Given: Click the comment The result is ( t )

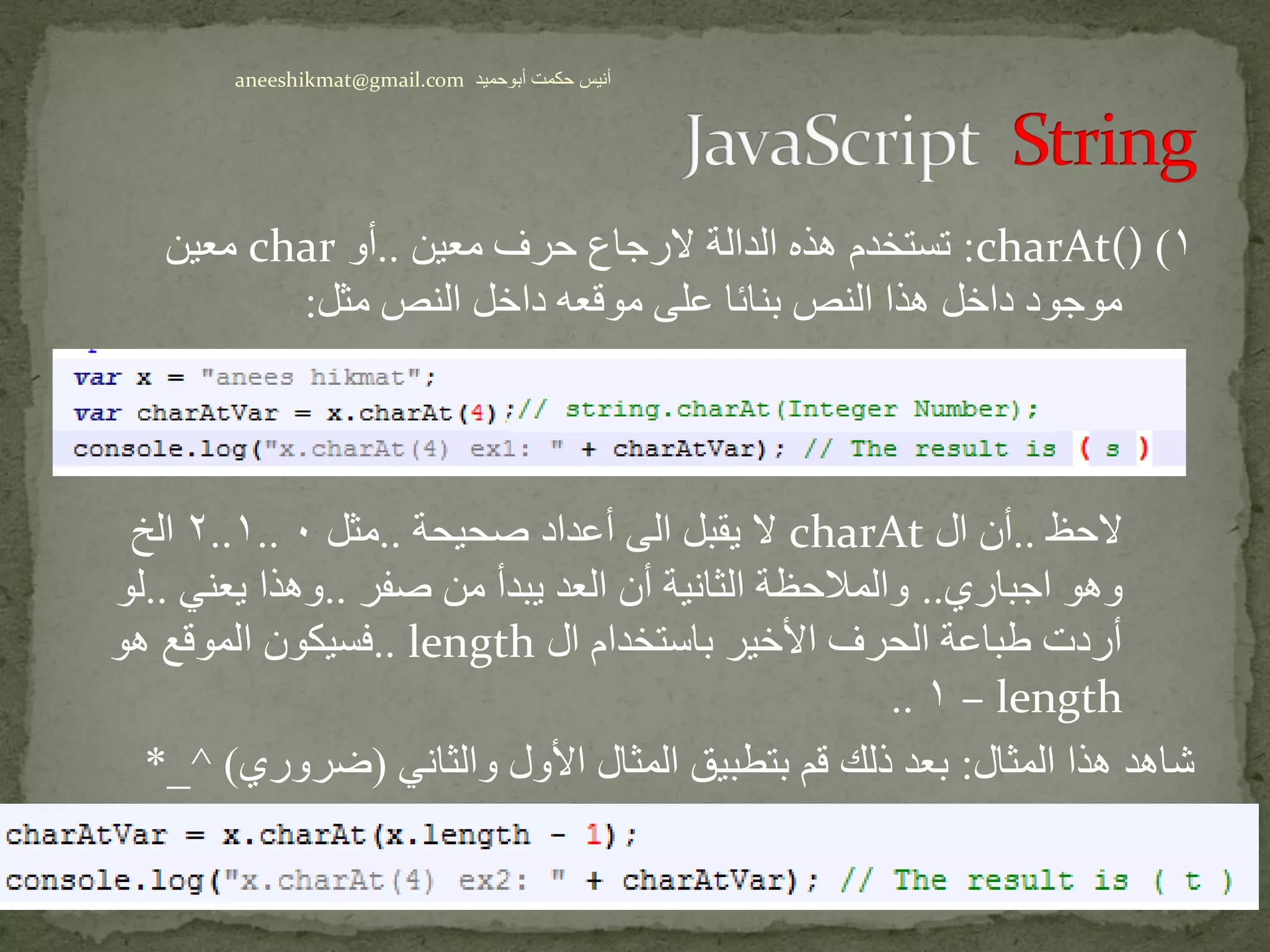Looking at the screenshot, I should 1036,881.
